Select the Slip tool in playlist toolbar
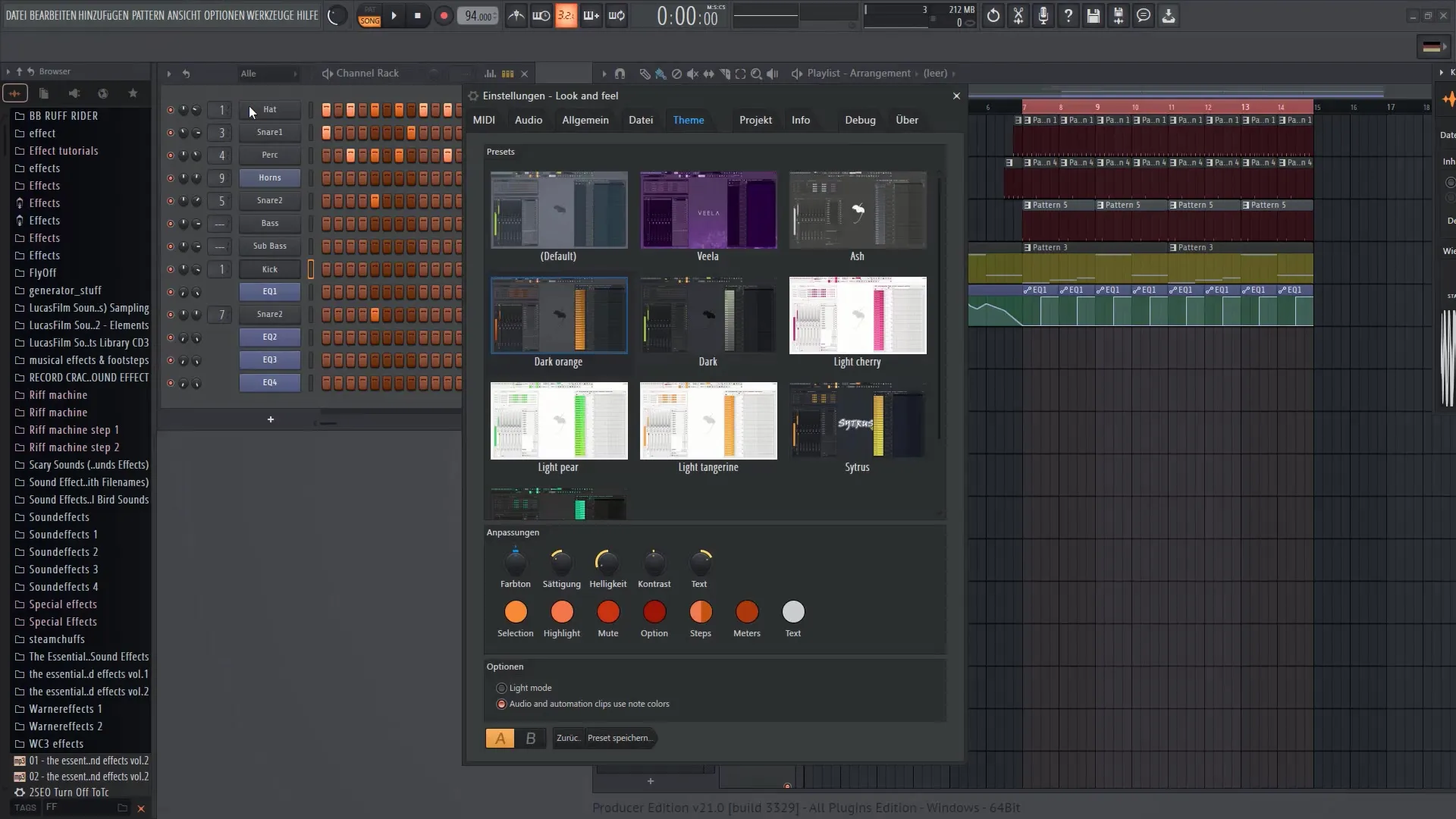Screen dimensions: 1456x819 pyautogui.click(x=708, y=74)
